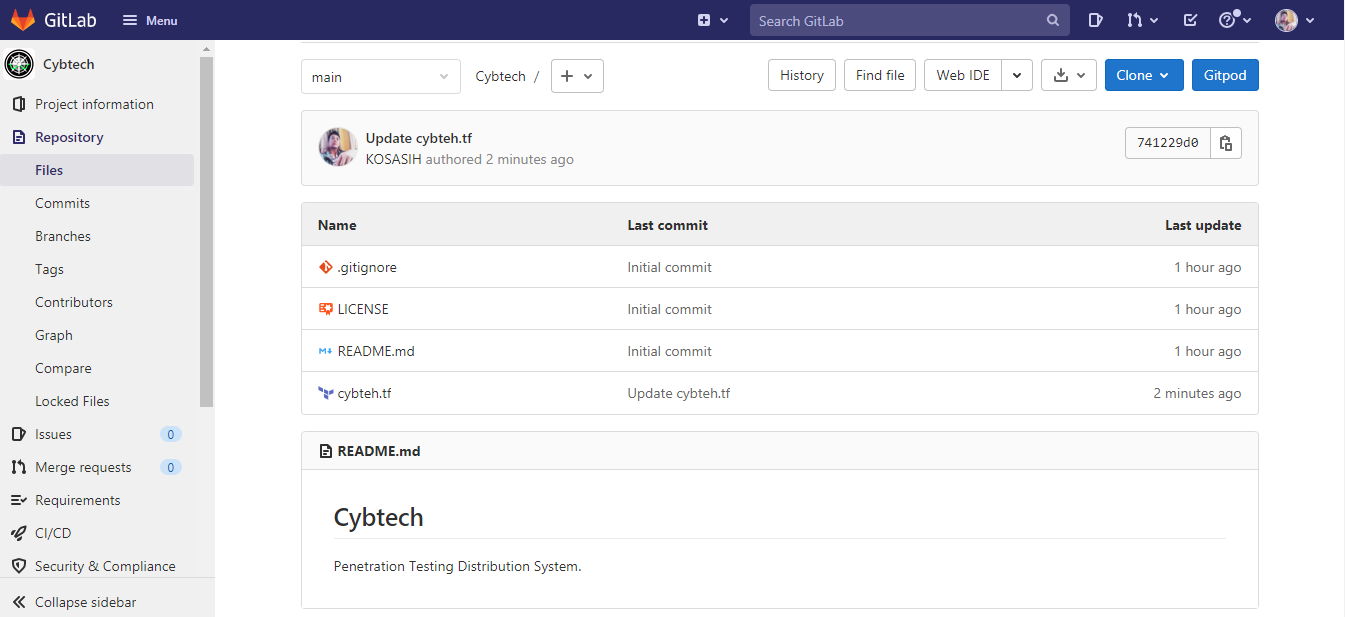Click the LICENSE file icon
This screenshot has width=1345, height=617.
325,309
